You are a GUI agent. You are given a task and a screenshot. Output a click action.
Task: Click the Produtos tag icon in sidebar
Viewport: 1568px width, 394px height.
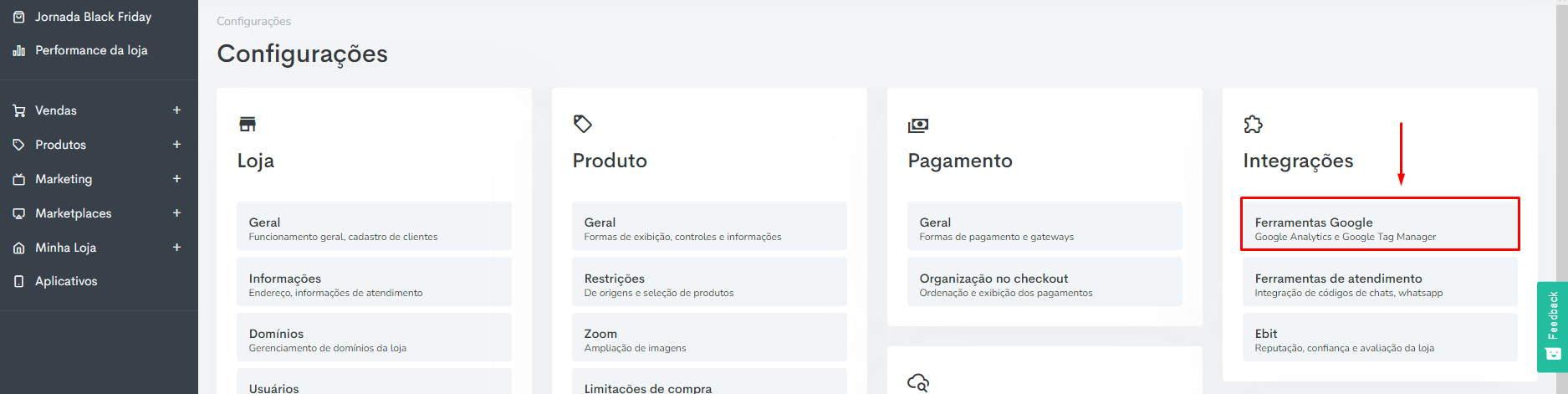[18, 145]
